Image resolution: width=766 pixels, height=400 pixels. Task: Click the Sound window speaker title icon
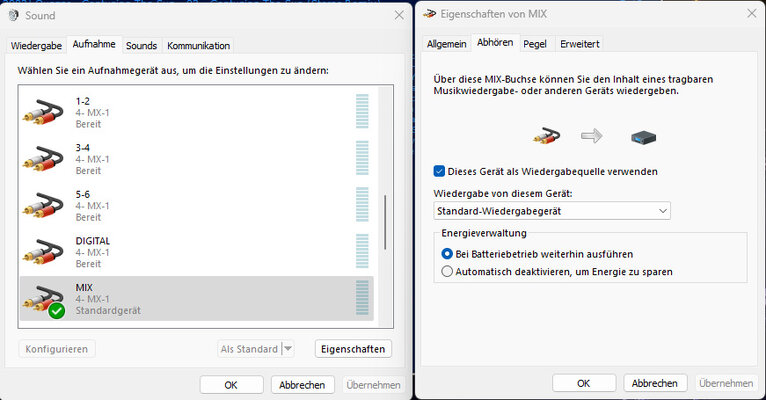pos(14,16)
